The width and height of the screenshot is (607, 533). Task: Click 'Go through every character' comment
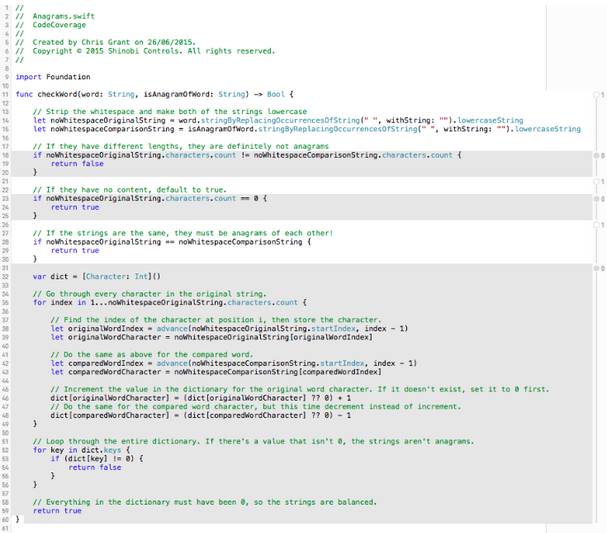click(x=150, y=294)
